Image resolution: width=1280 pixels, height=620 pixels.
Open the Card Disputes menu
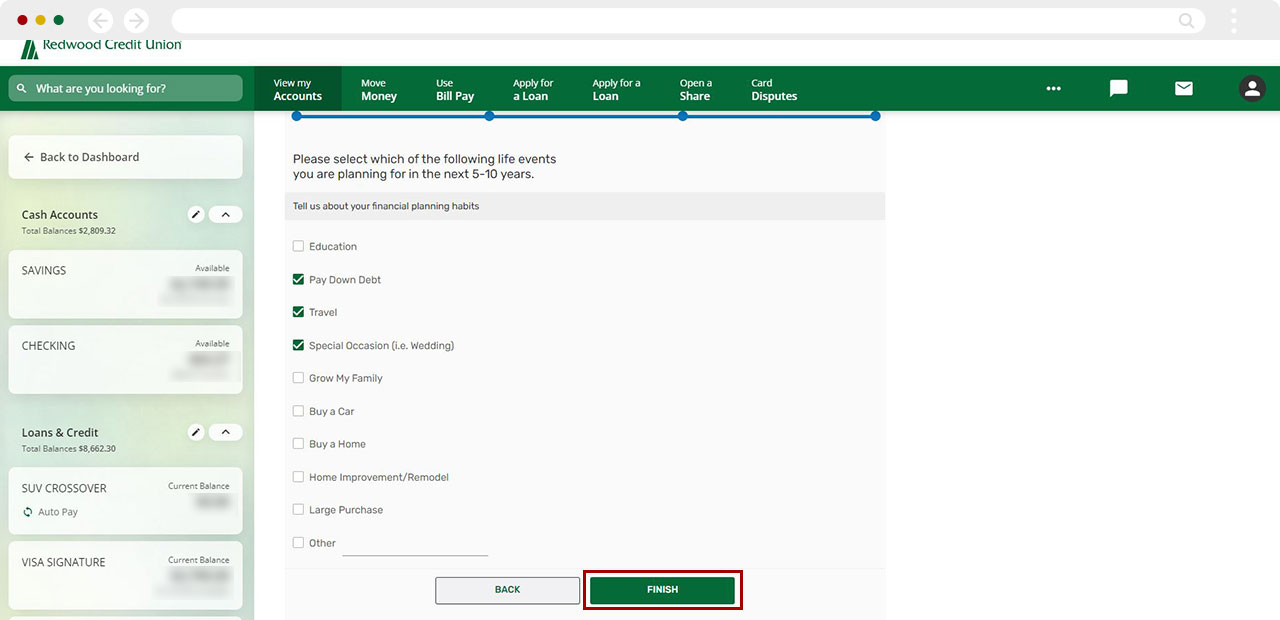pyautogui.click(x=774, y=89)
